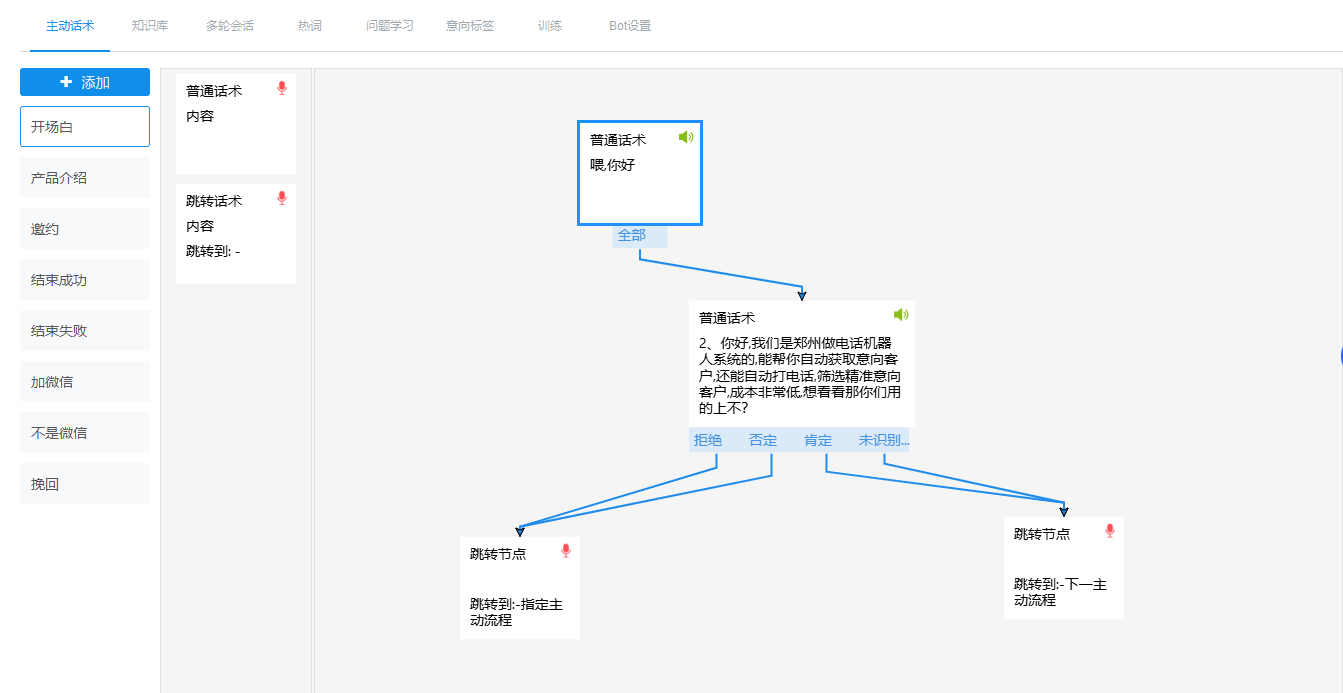Select 邀约 in the flow list

pos(85,229)
